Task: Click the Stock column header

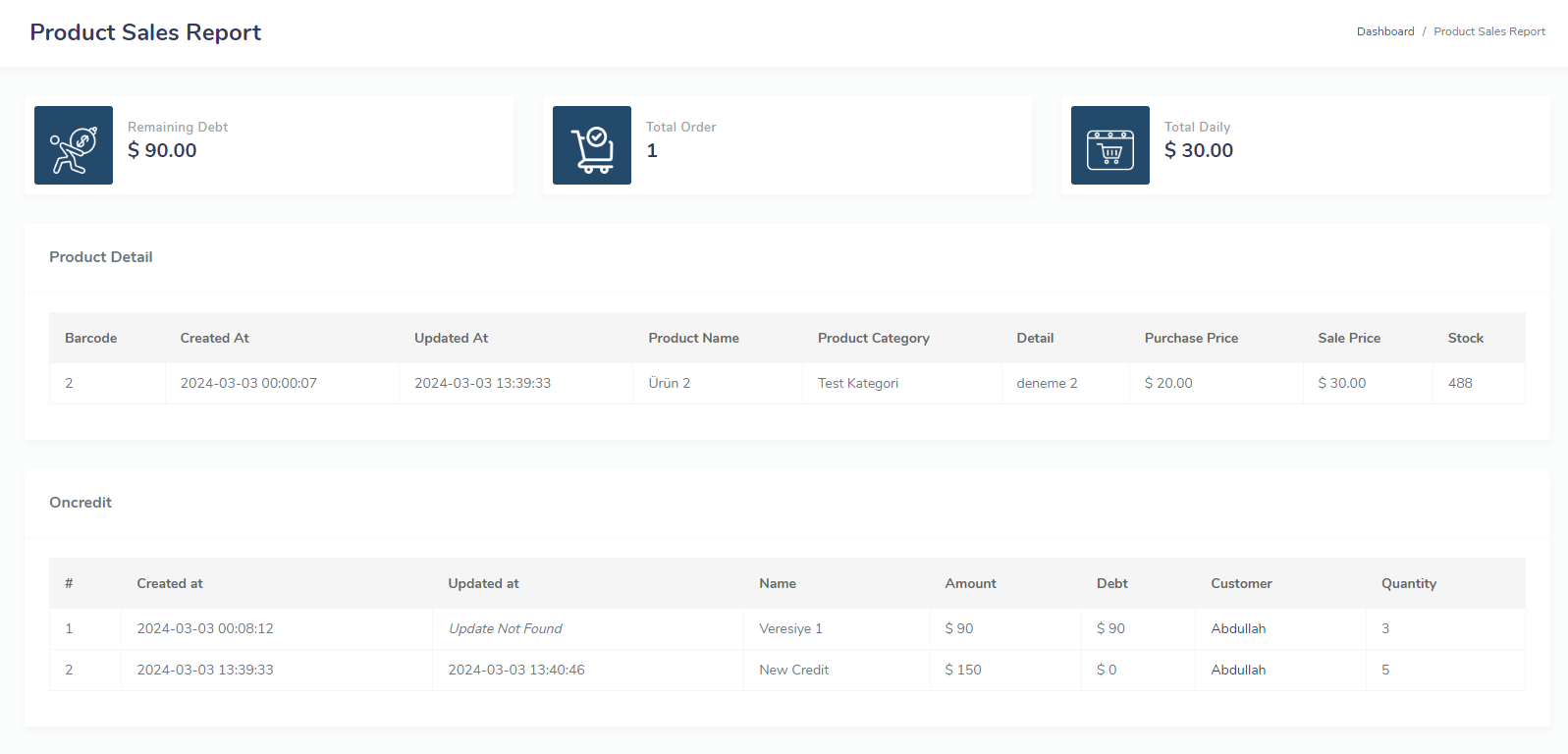Action: pos(1465,338)
